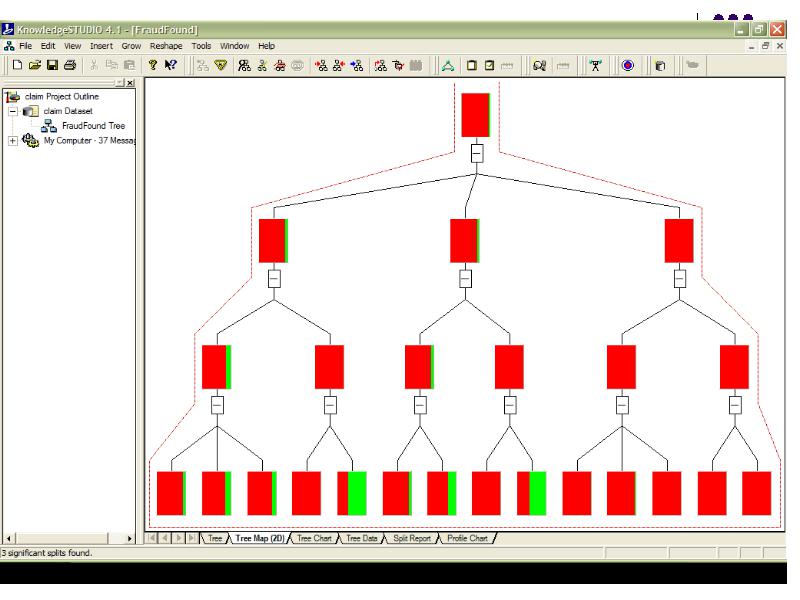Screen dimensions: 800x600
Task: Jump to last tab with navigation arrow
Action: point(192,538)
